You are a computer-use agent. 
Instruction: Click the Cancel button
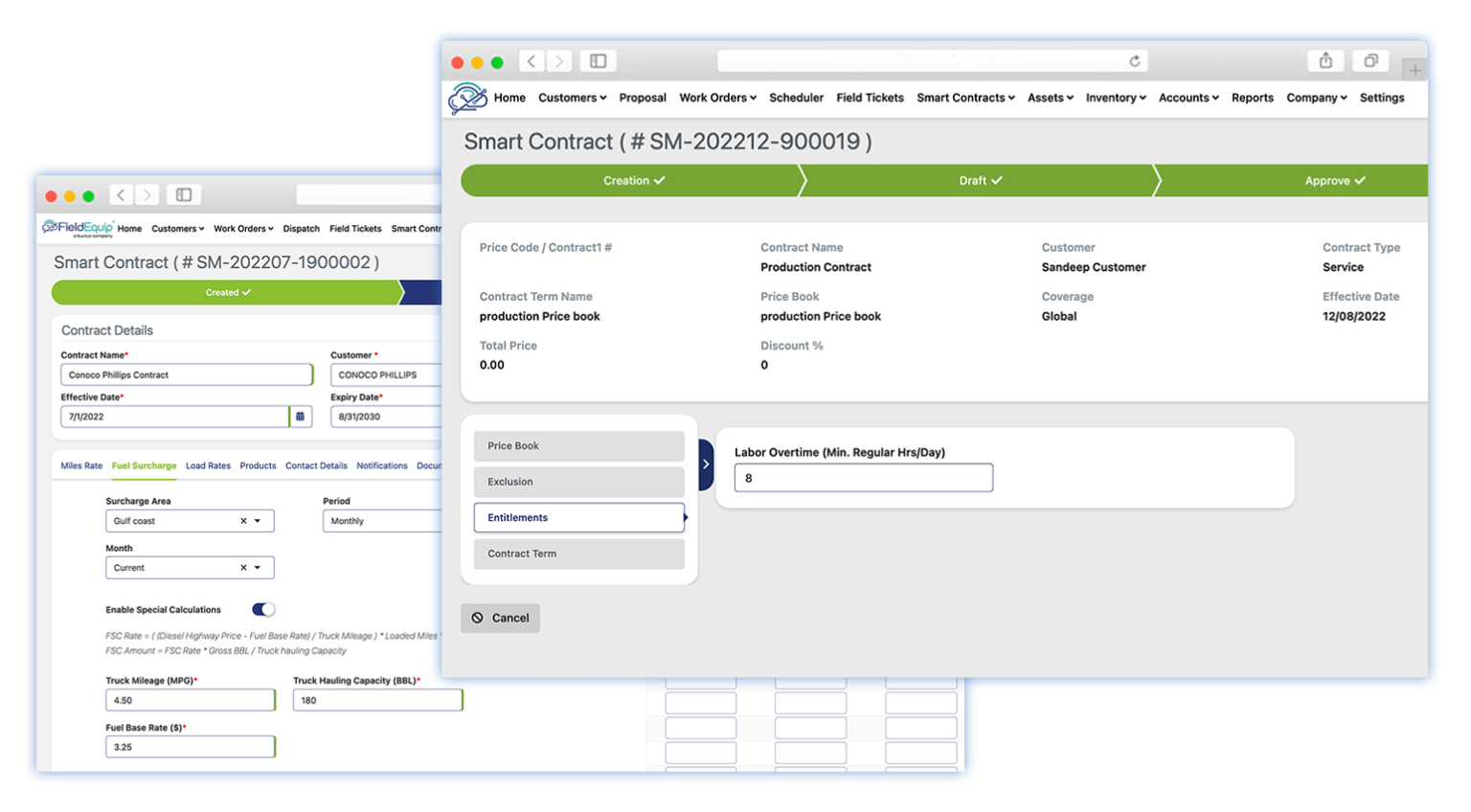(500, 618)
